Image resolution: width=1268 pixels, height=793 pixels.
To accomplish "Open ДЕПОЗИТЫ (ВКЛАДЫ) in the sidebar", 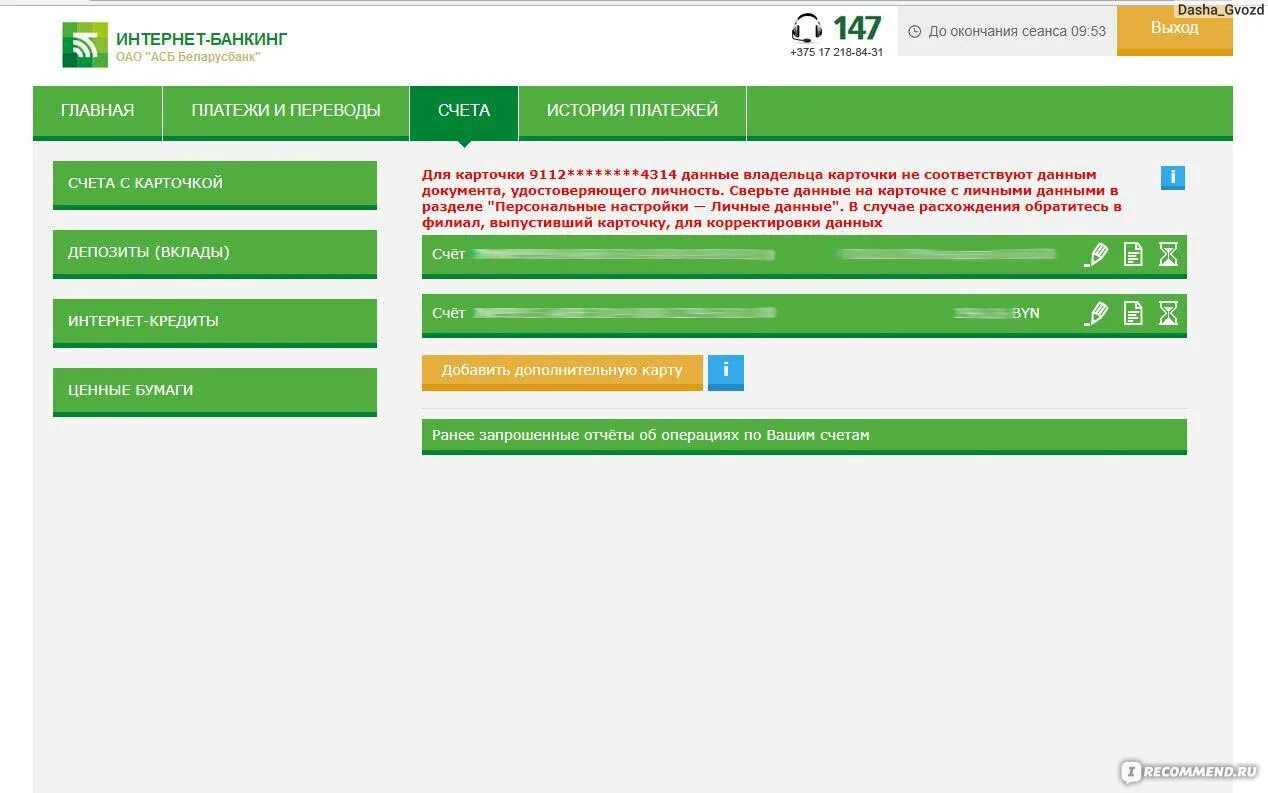I will click(x=215, y=254).
